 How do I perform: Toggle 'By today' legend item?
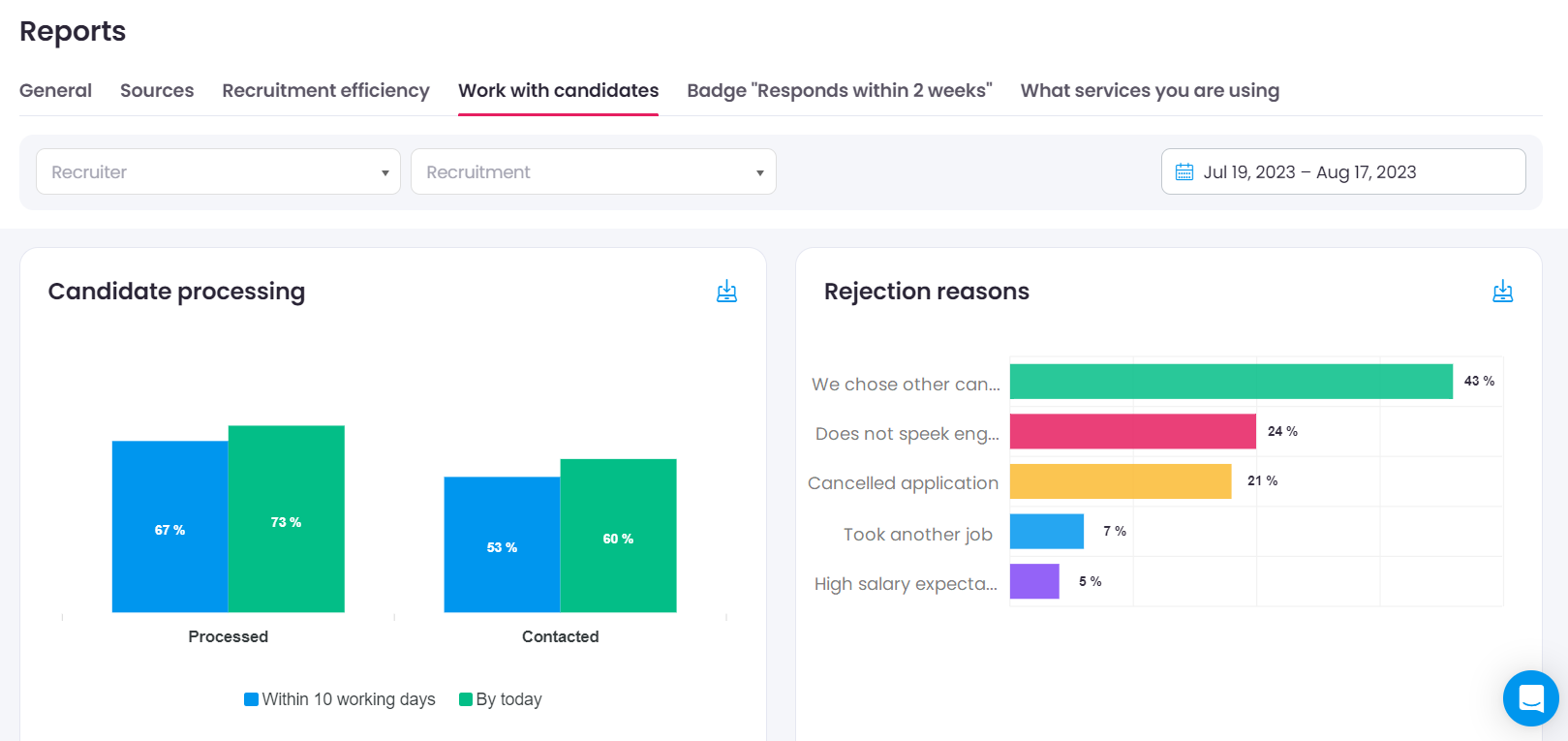501,699
